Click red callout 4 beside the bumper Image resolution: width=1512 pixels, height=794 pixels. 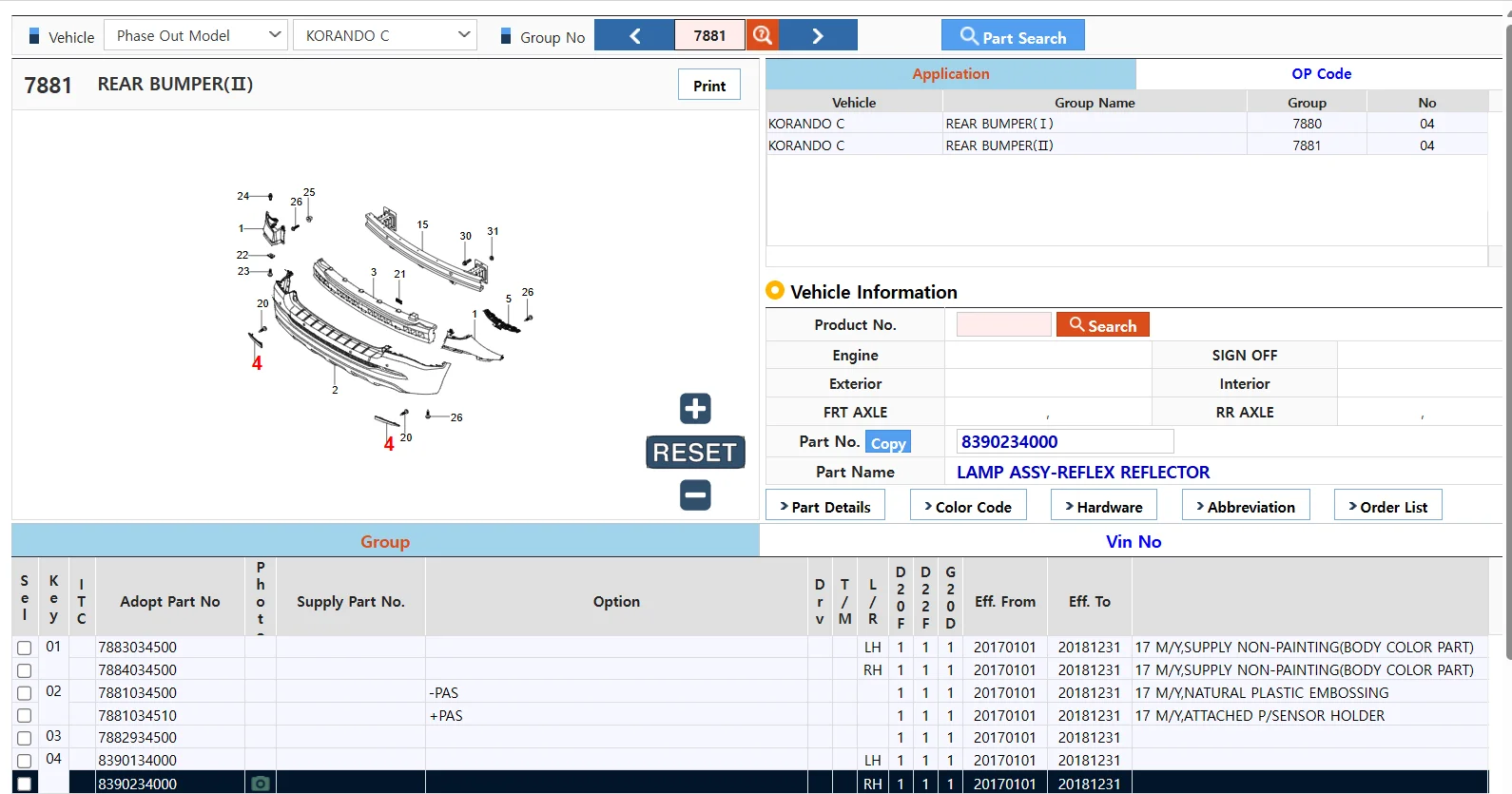[257, 363]
